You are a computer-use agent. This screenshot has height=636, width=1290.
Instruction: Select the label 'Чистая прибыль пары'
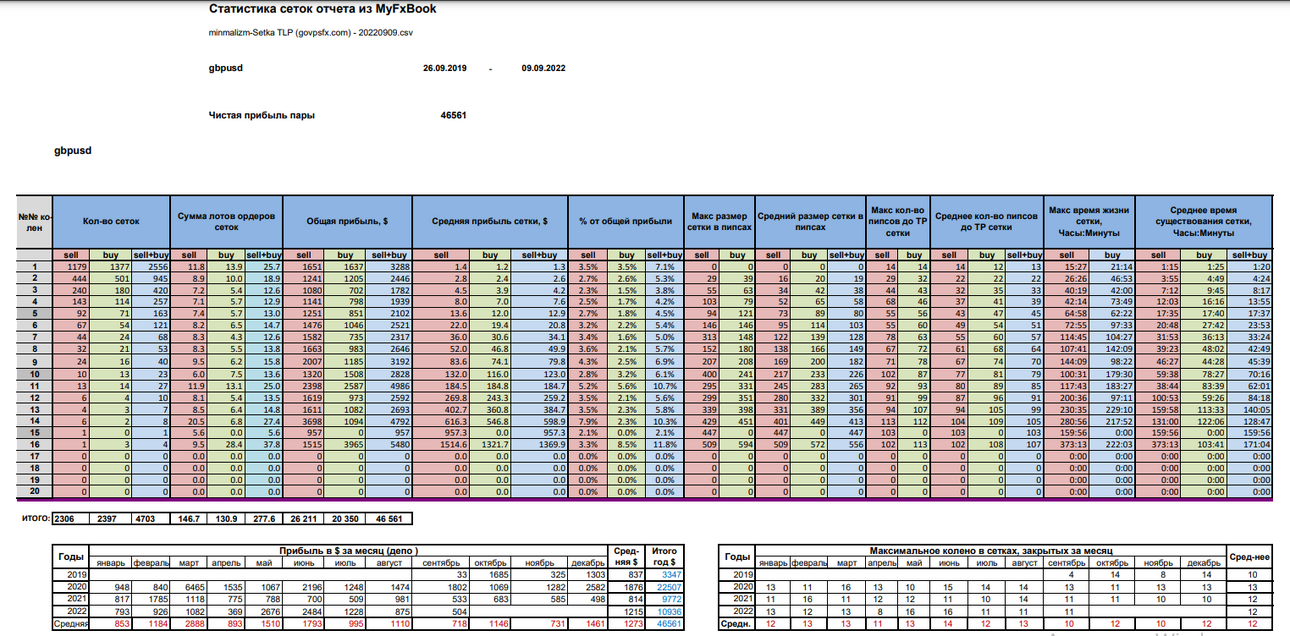pos(261,115)
